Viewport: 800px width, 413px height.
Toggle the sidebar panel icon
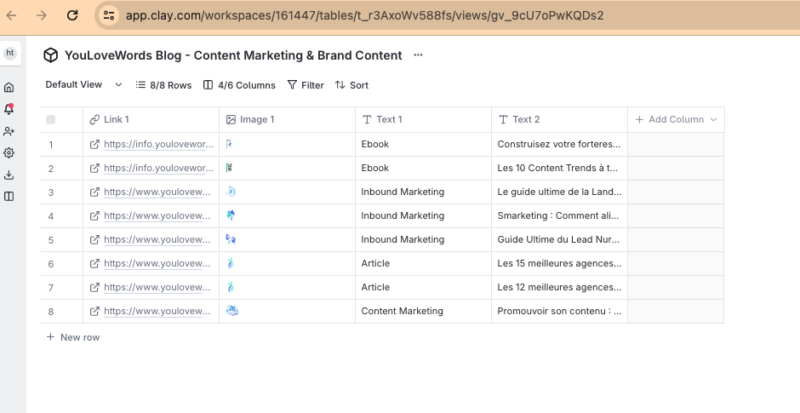point(9,197)
